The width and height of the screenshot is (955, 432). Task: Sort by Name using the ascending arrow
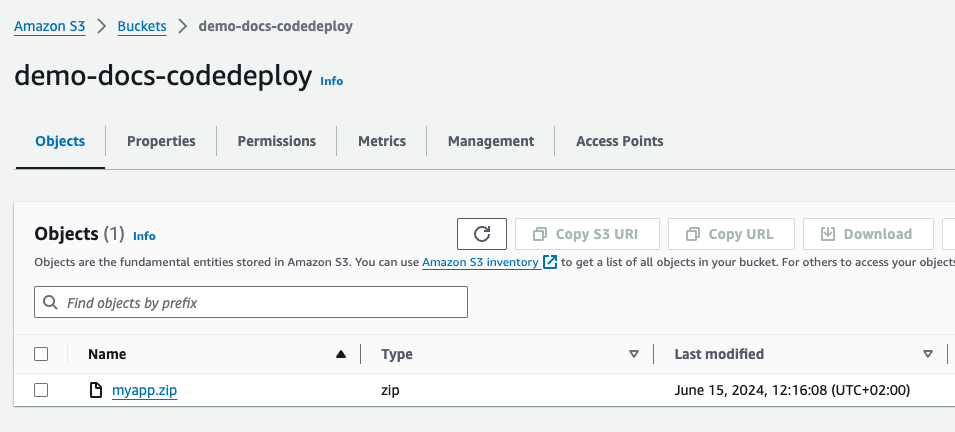click(x=341, y=354)
